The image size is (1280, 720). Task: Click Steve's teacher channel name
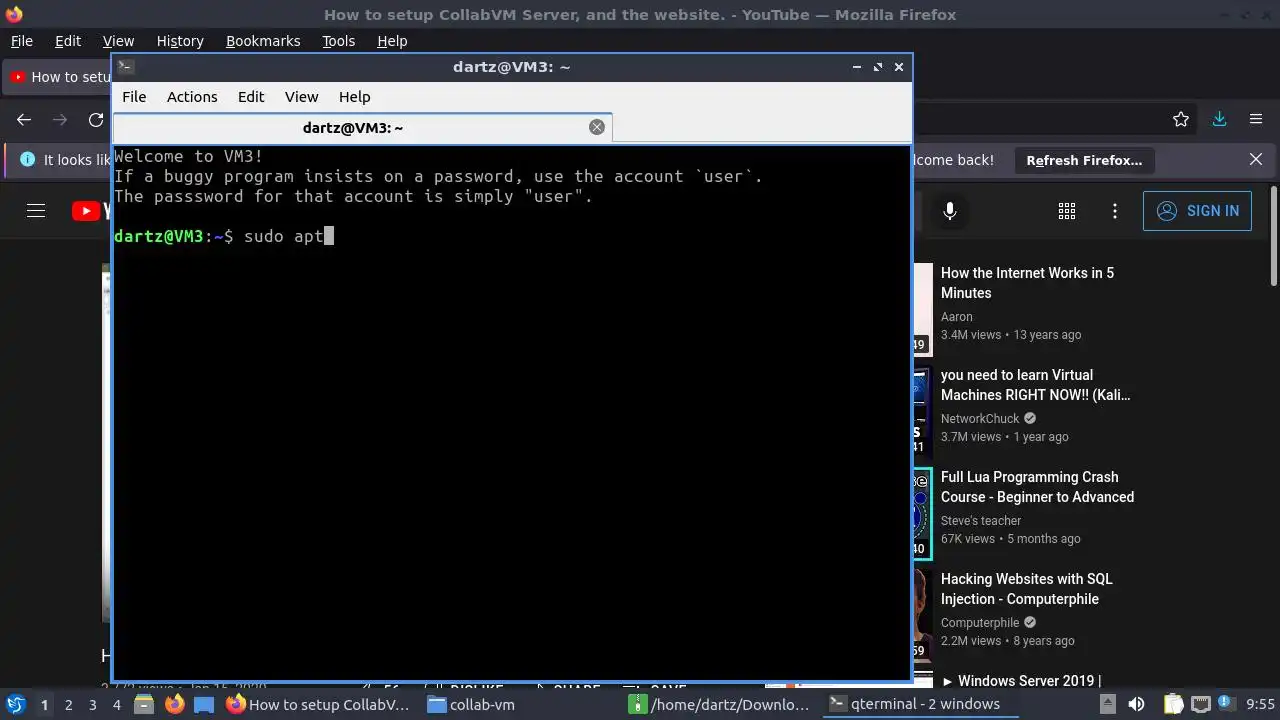pyautogui.click(x=981, y=521)
